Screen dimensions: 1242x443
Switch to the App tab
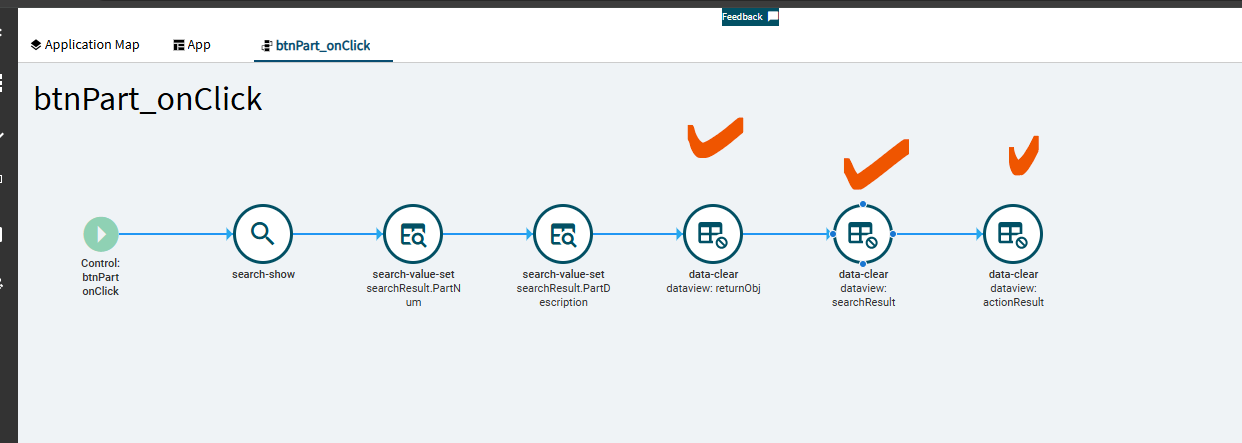click(192, 45)
